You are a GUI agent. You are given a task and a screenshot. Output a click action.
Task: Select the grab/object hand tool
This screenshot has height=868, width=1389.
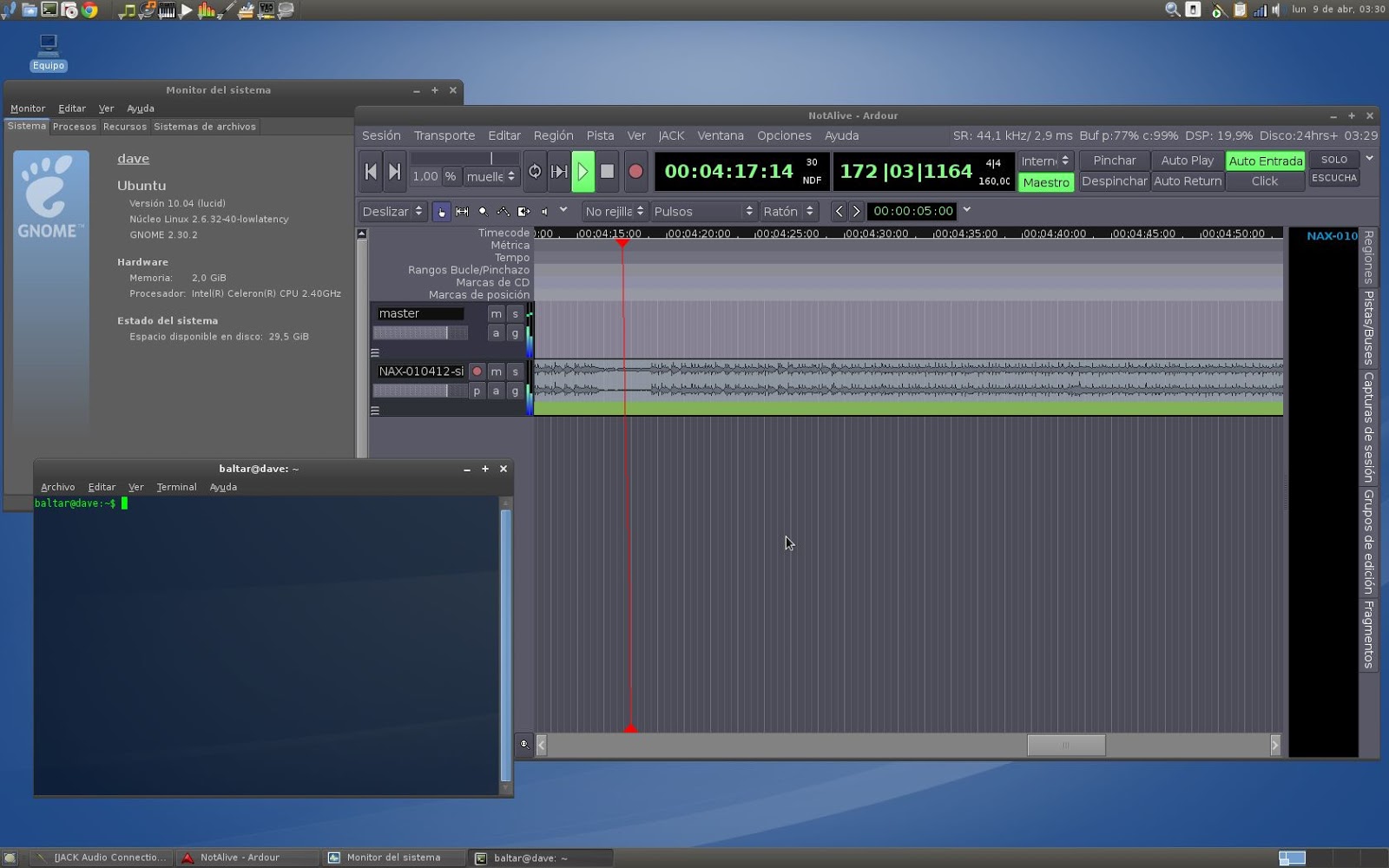coord(441,211)
